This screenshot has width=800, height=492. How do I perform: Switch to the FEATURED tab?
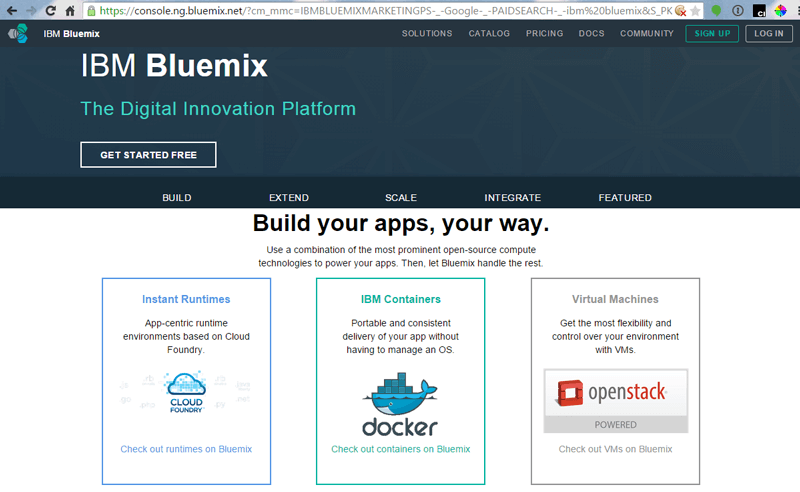coord(625,198)
